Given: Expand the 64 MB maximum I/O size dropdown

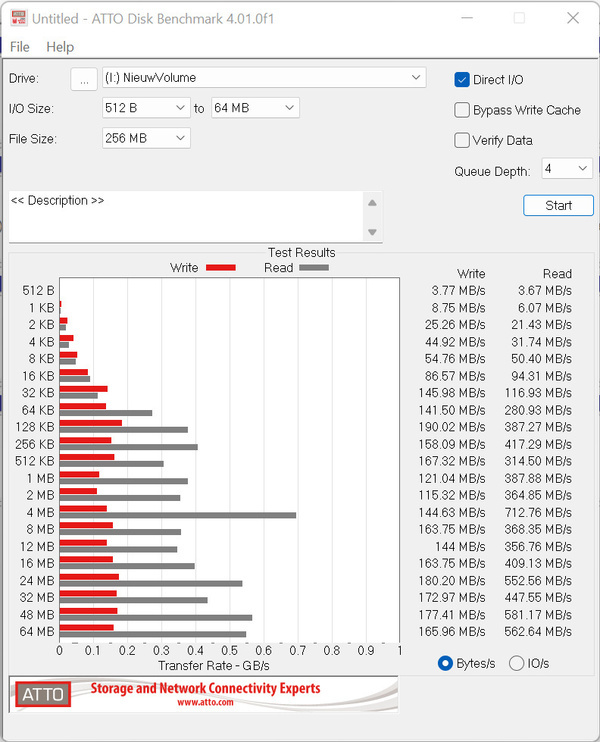Looking at the screenshot, I should pyautogui.click(x=255, y=108).
